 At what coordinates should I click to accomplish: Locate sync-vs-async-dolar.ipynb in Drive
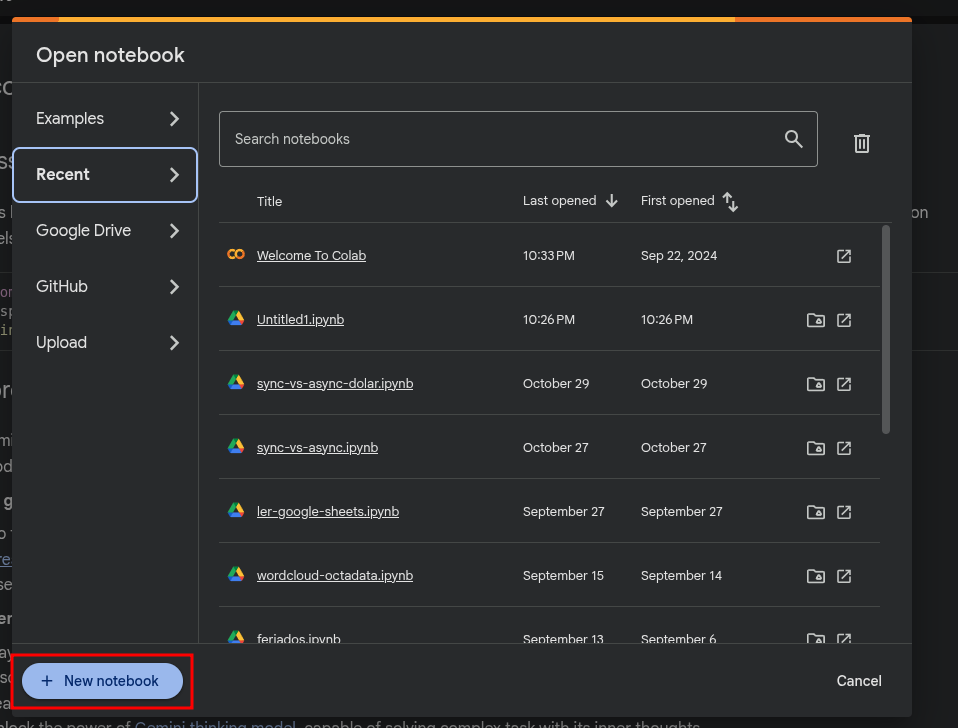(x=815, y=383)
